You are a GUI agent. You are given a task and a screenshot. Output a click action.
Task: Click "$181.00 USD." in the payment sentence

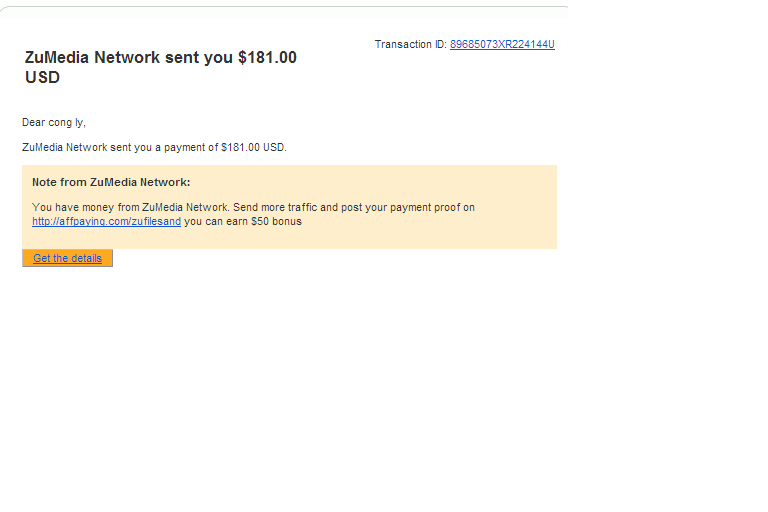(x=254, y=147)
